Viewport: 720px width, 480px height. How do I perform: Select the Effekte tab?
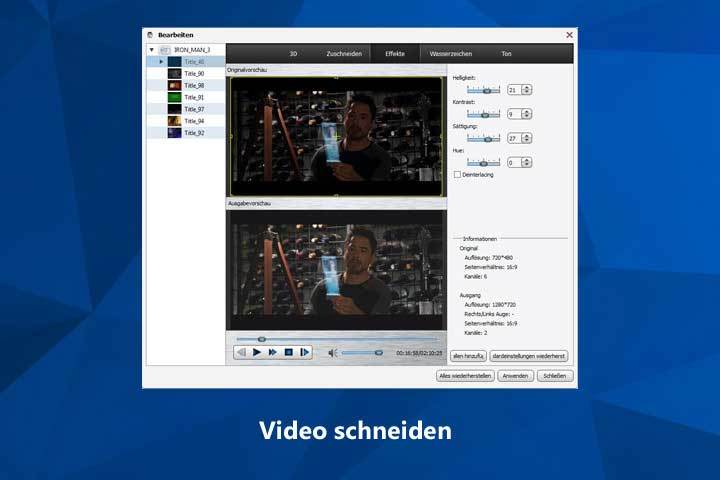(x=395, y=54)
